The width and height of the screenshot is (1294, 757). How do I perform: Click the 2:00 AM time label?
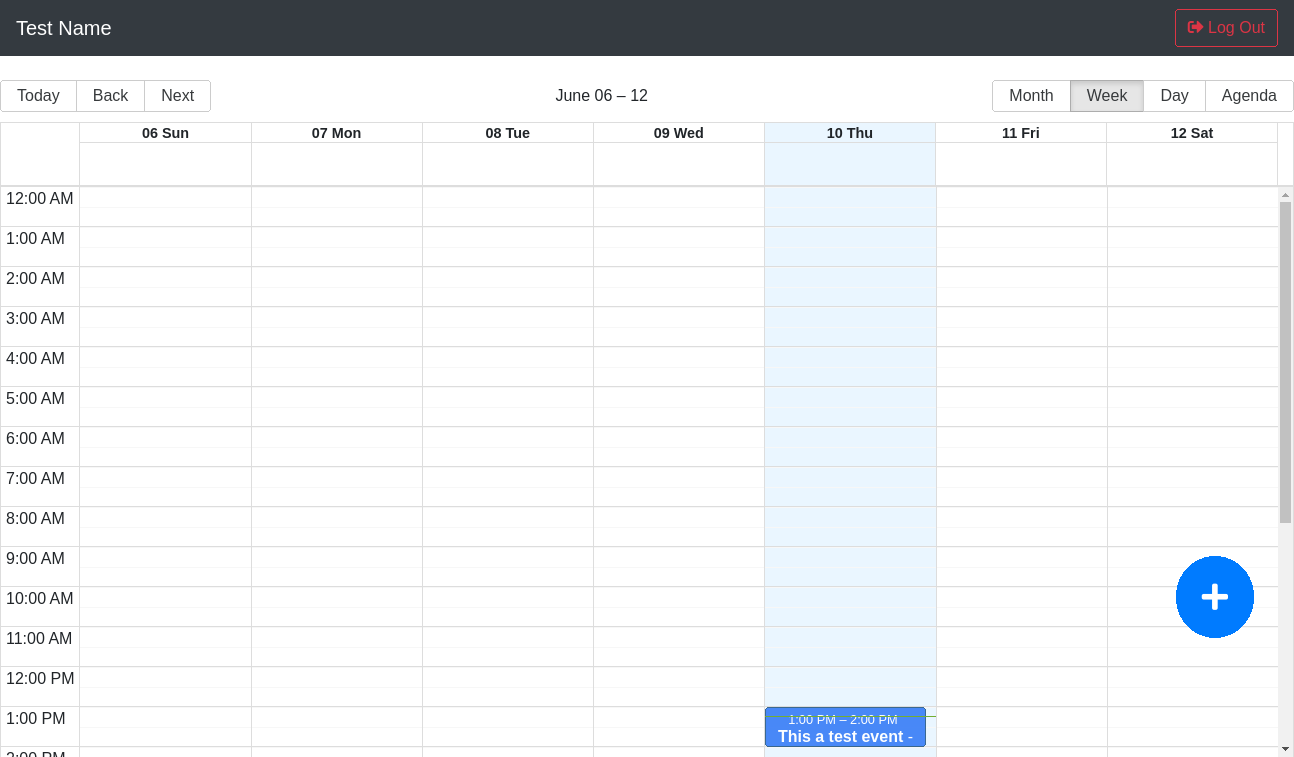35,278
